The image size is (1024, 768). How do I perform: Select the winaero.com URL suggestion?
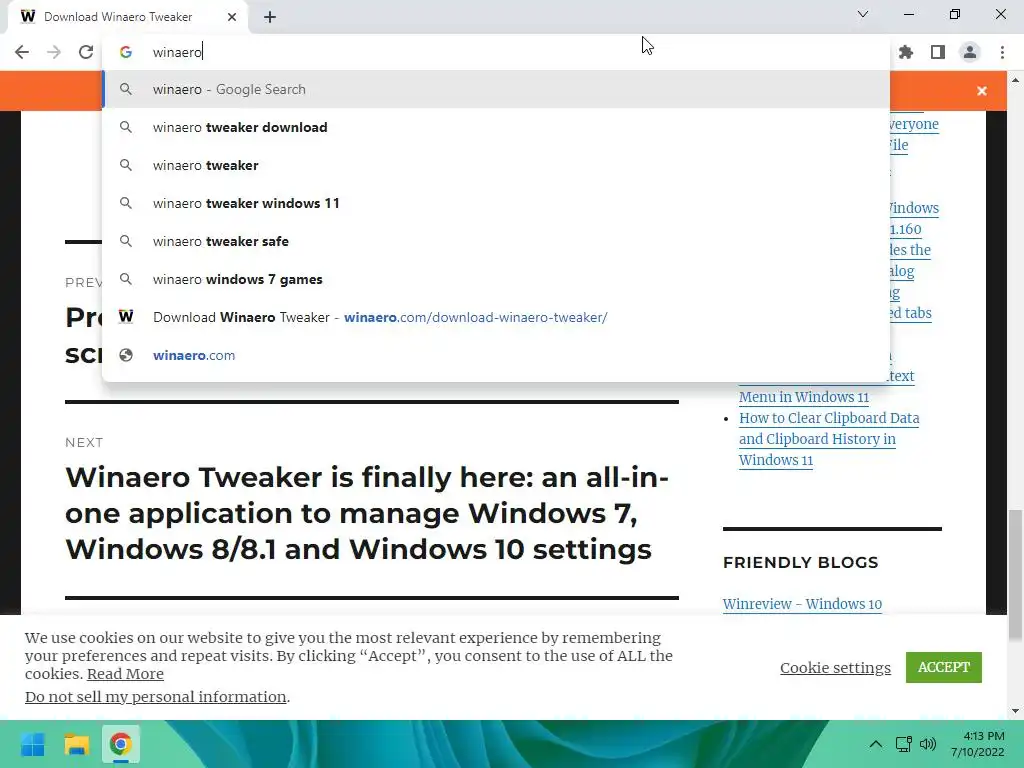496,355
